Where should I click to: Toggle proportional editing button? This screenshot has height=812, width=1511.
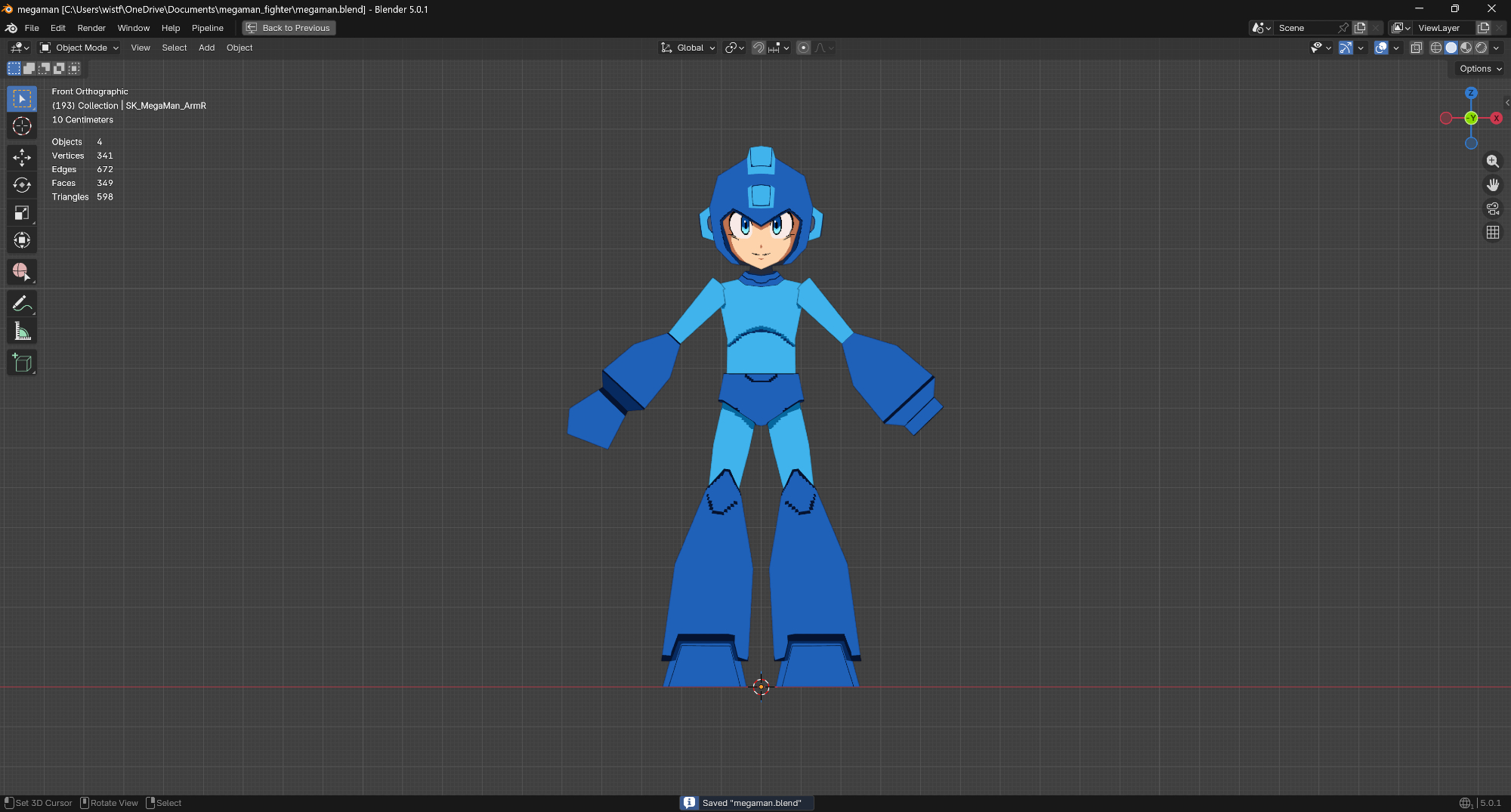pyautogui.click(x=804, y=48)
